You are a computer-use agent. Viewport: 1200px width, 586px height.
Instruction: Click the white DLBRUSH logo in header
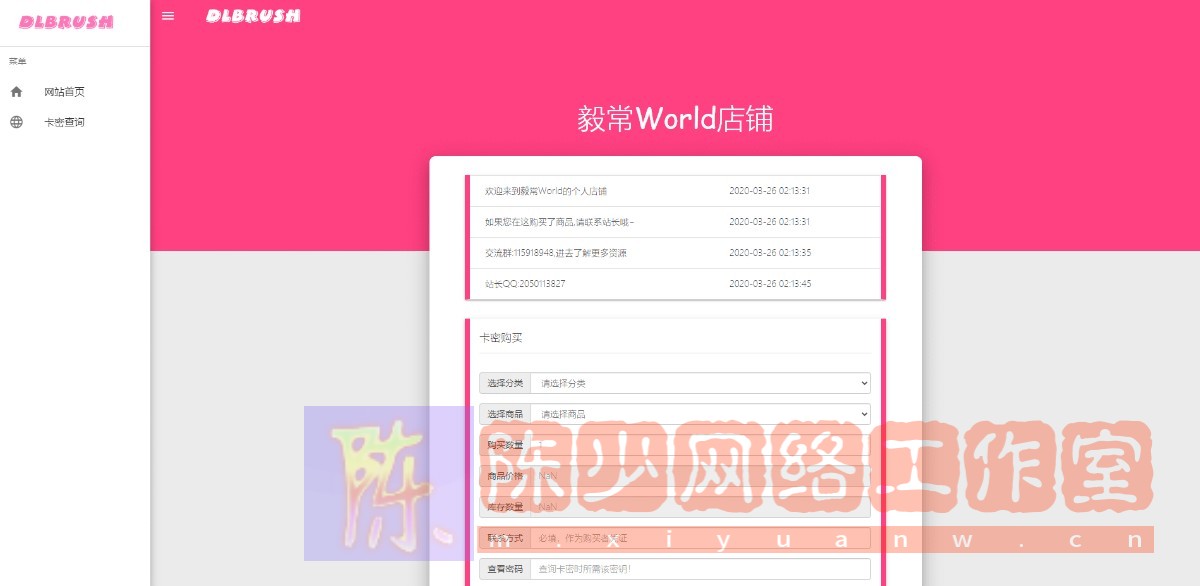click(x=253, y=16)
